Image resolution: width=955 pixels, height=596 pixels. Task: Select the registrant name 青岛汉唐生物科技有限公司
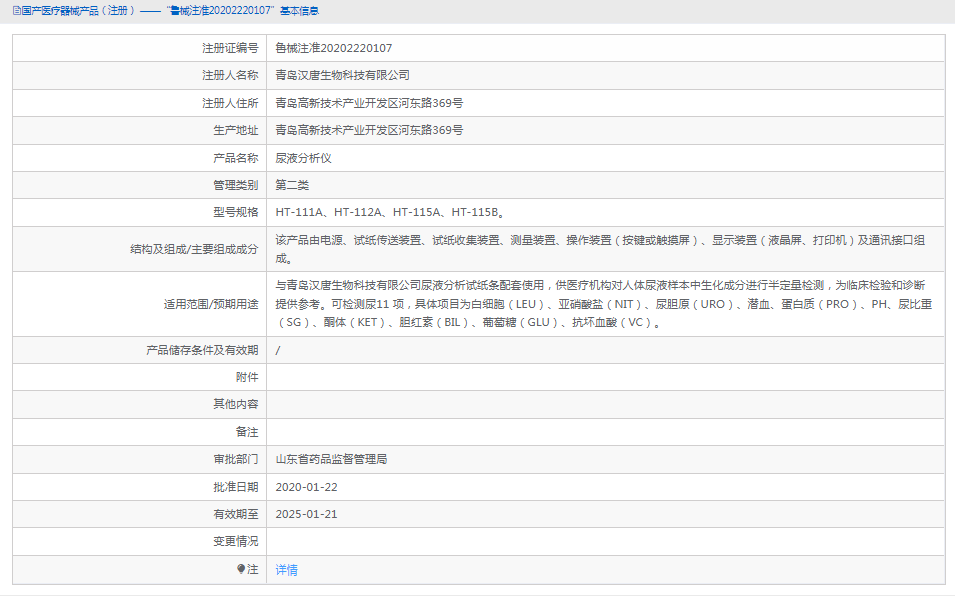(x=345, y=74)
